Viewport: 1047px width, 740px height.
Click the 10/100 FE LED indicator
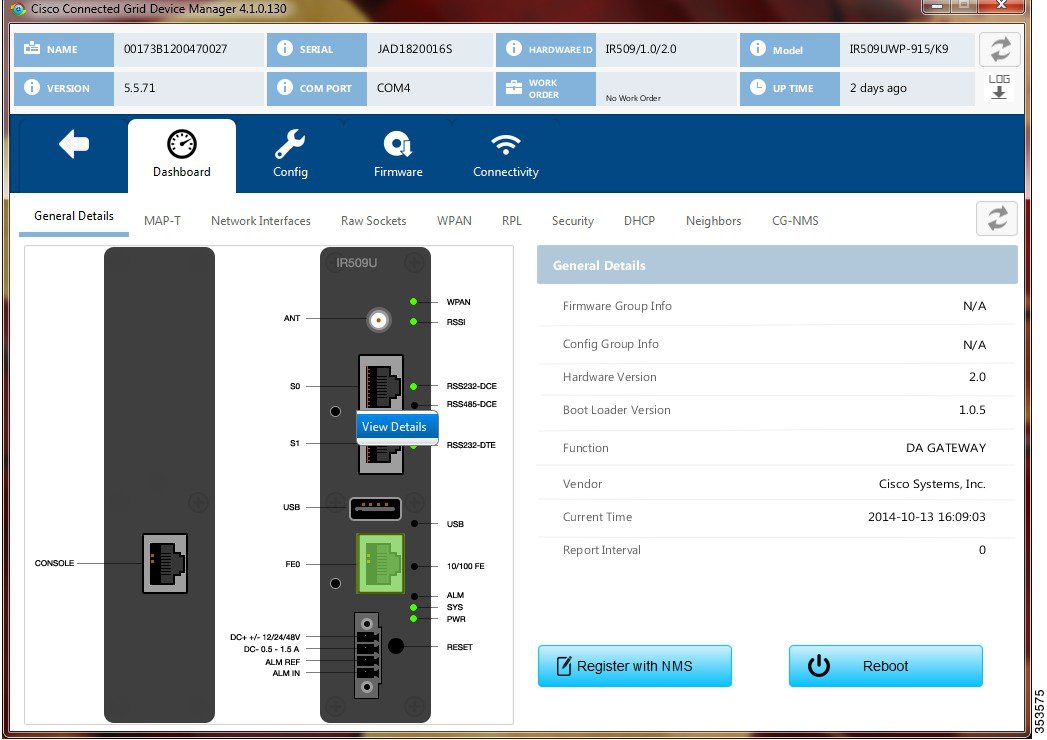tap(415, 566)
